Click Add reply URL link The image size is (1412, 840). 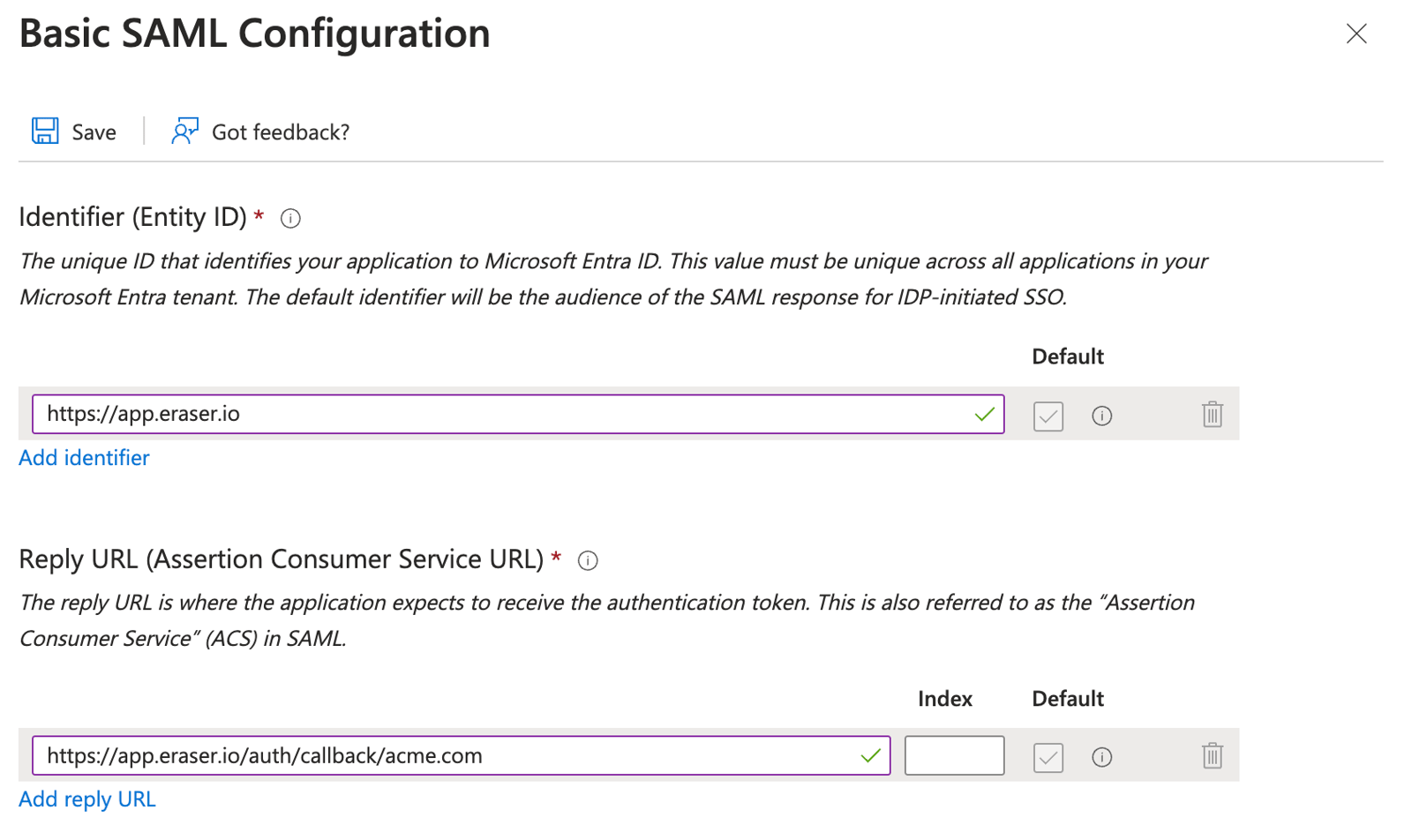[x=87, y=799]
